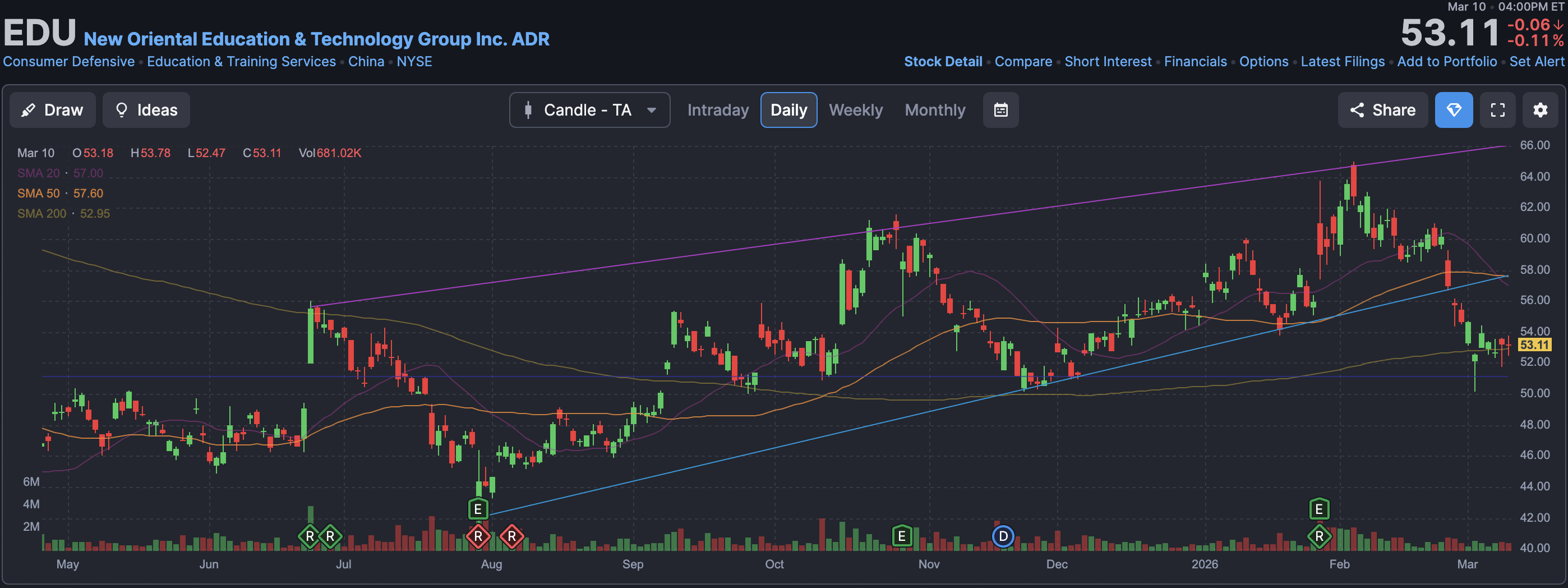
Task: Click the November dividend D marker
Action: pyautogui.click(x=1003, y=536)
